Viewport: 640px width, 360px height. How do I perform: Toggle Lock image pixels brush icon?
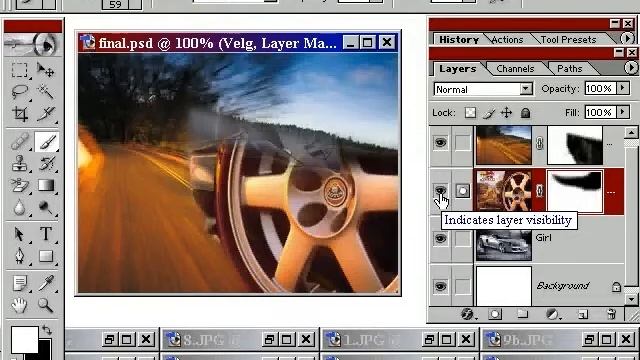(489, 113)
